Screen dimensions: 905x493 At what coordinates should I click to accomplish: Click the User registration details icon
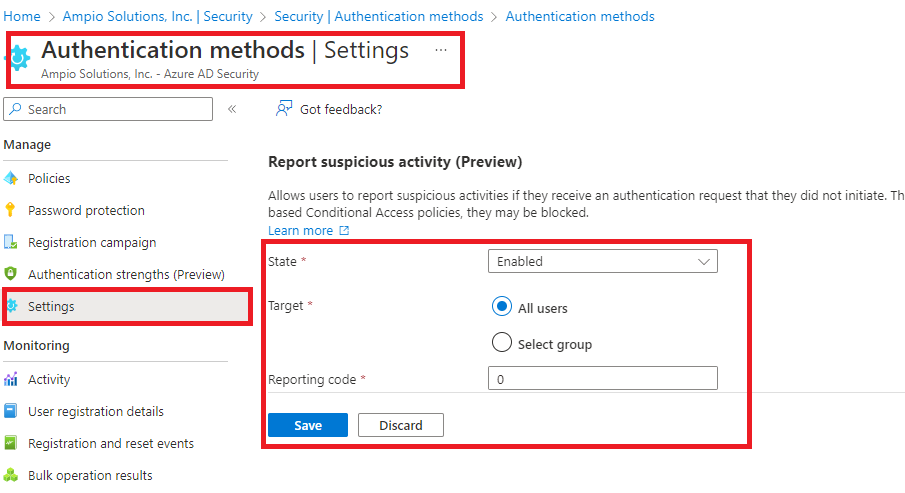click(x=10, y=411)
